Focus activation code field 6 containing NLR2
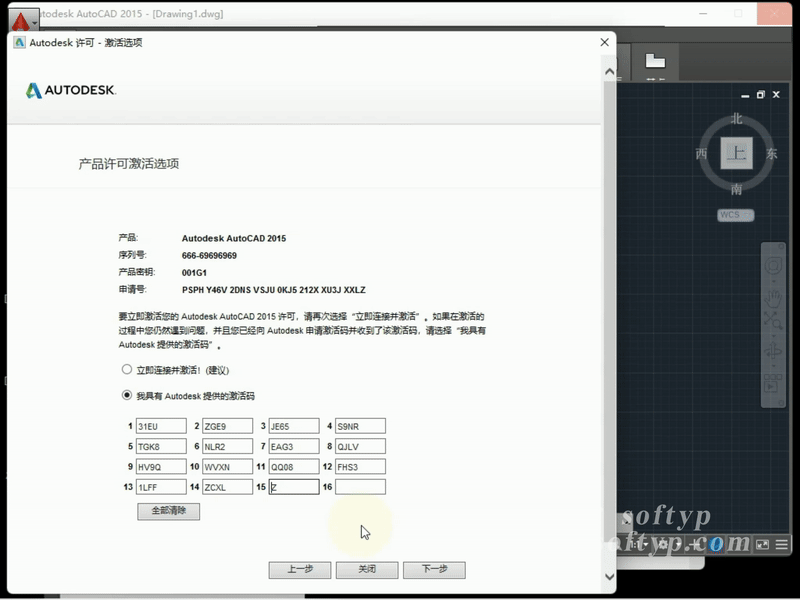This screenshot has height=600, width=800. (x=228, y=446)
